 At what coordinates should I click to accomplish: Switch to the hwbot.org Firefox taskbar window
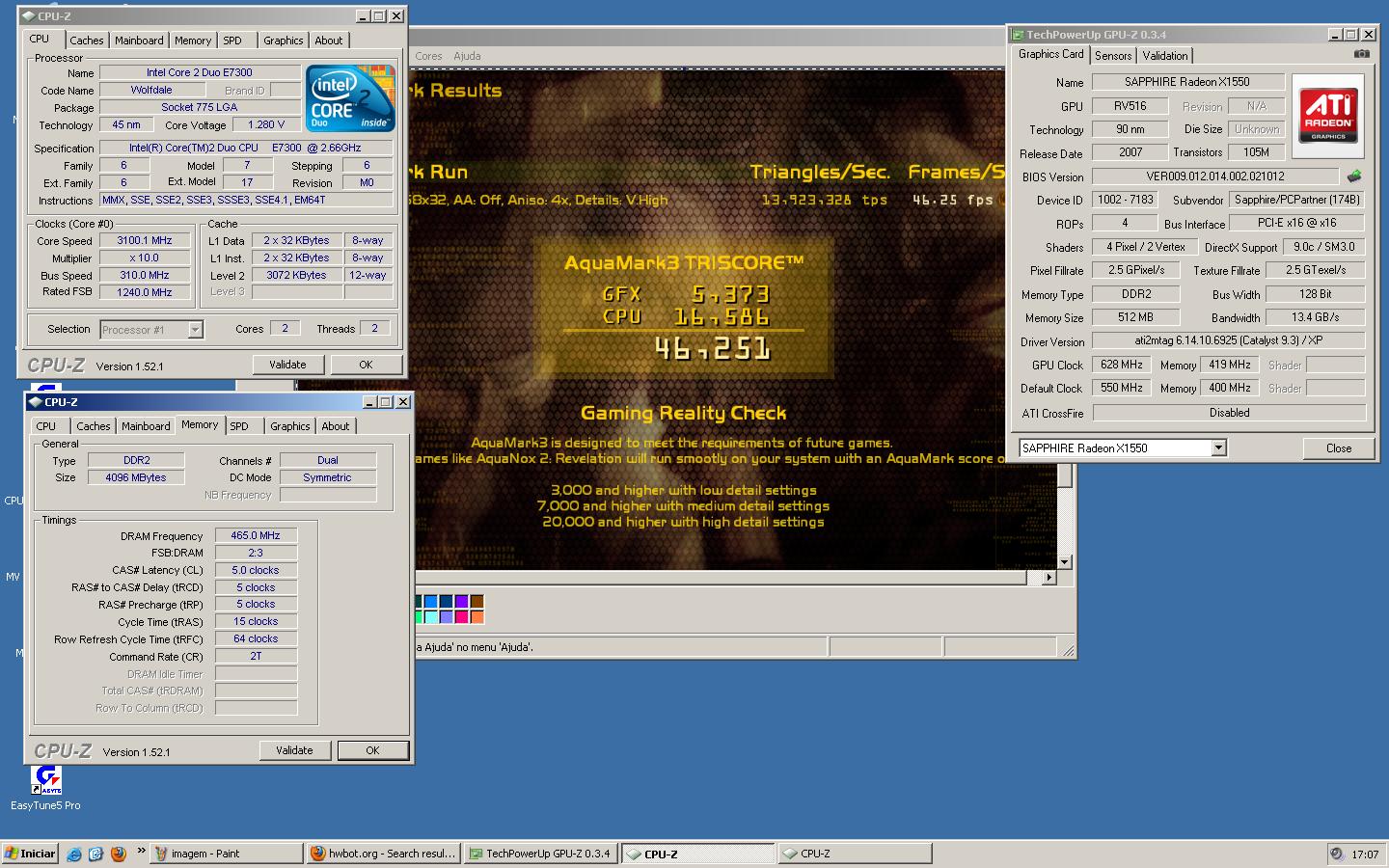click(384, 854)
